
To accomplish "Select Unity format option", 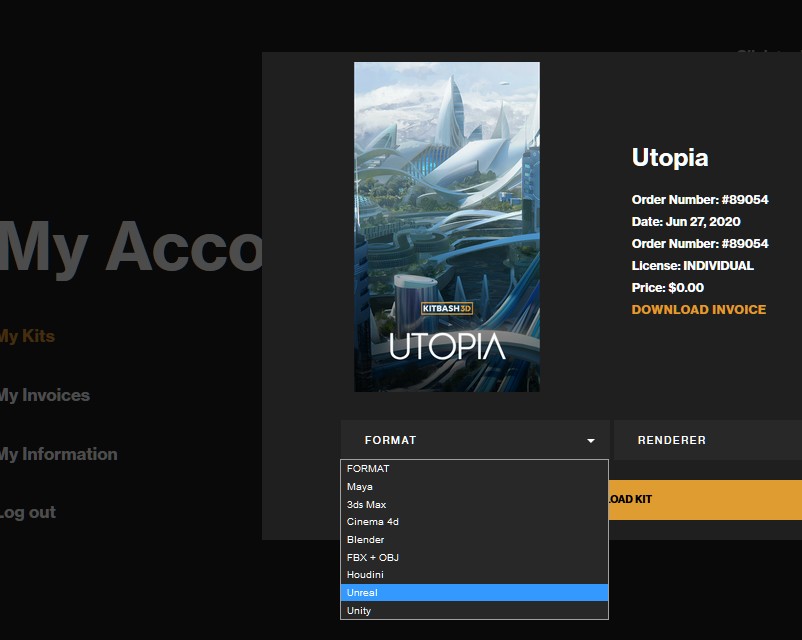I will pyautogui.click(x=474, y=610).
